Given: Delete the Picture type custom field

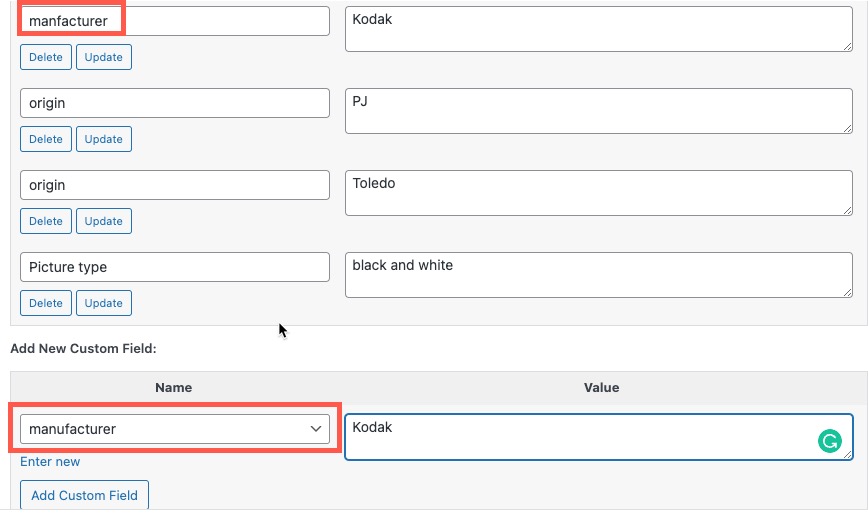Looking at the screenshot, I should 45,303.
